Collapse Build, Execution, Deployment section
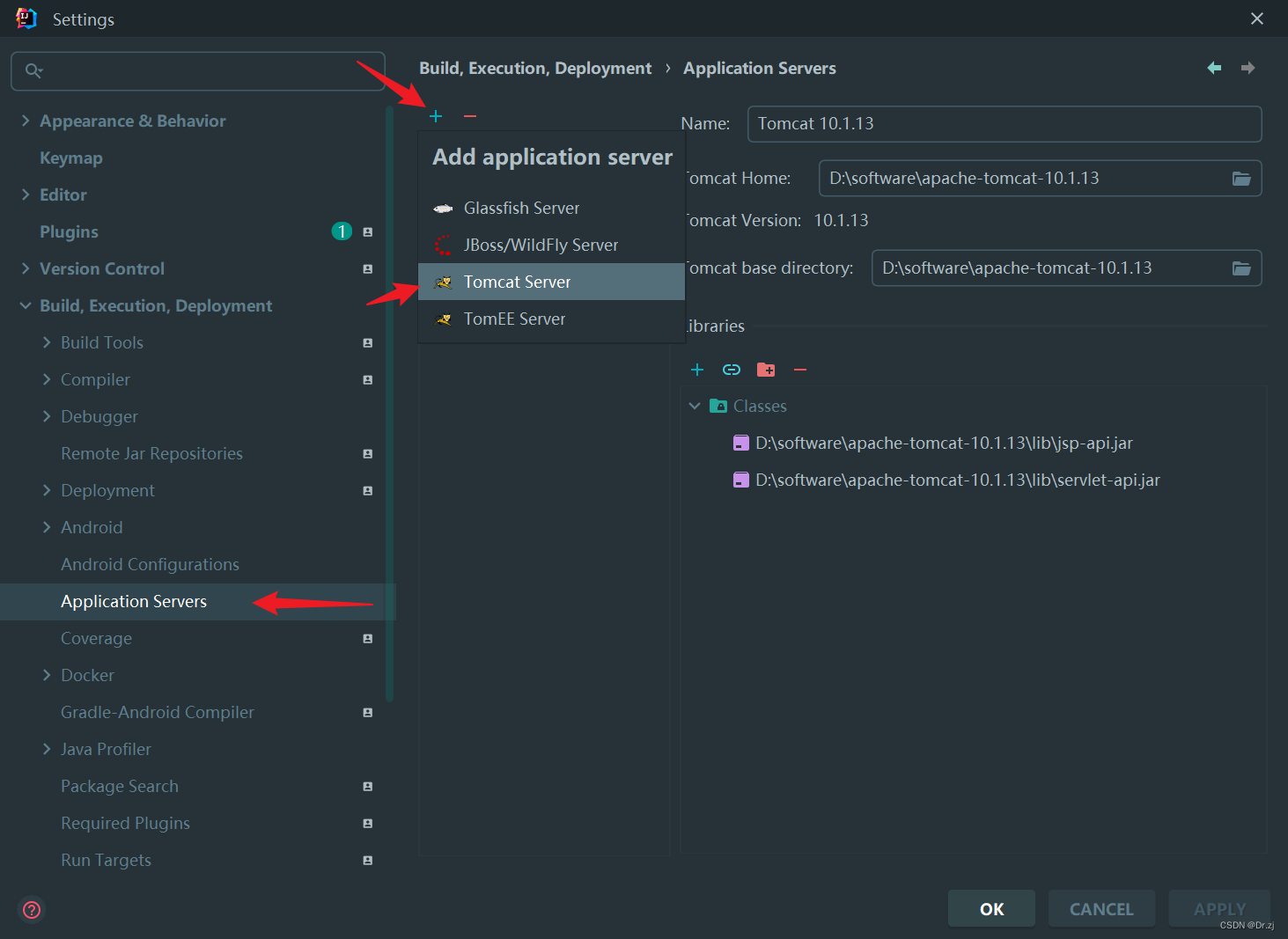The image size is (1288, 939). (x=26, y=305)
